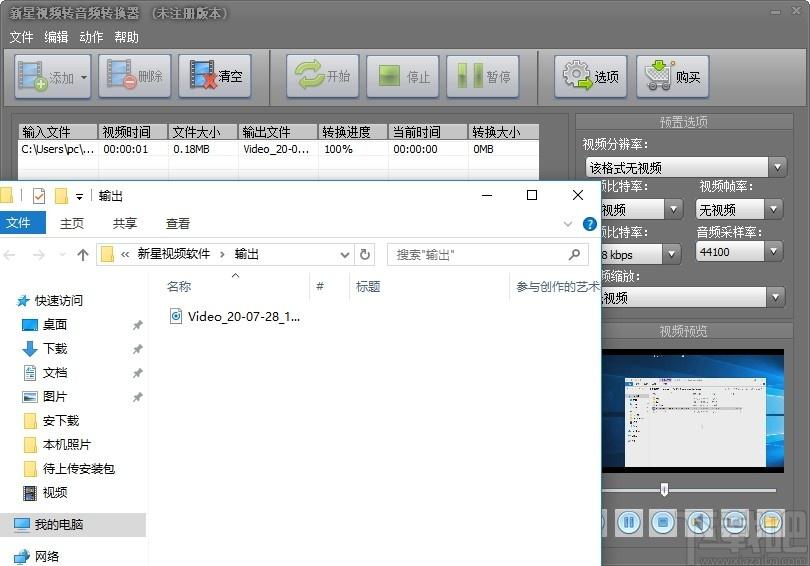The image size is (810, 566).
Task: Open the quick access toolbar customize dropdown
Action: (x=80, y=196)
